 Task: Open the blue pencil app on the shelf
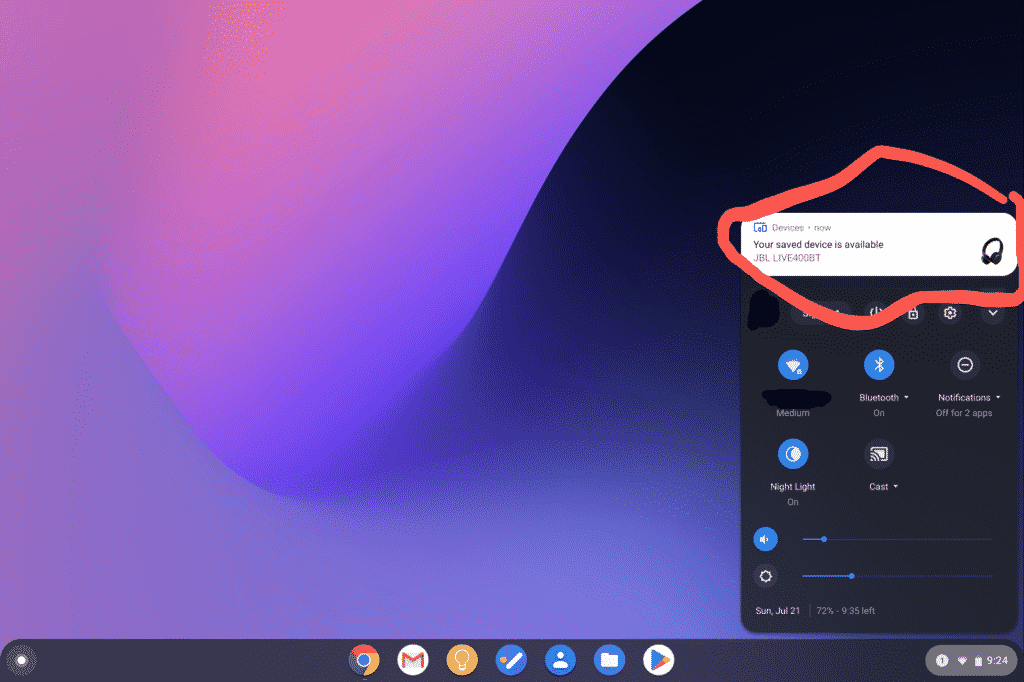click(x=511, y=660)
